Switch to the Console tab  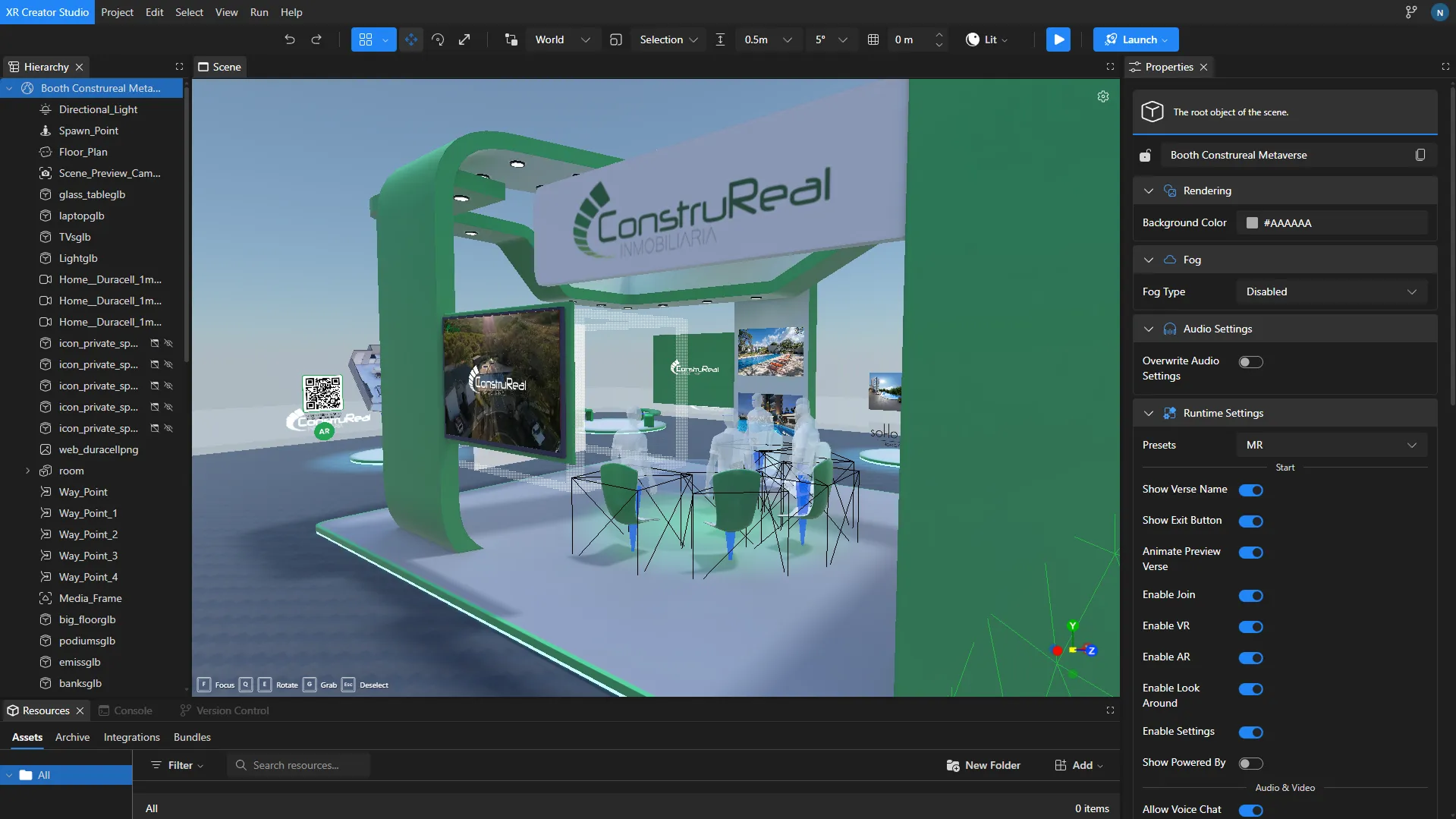[x=126, y=710]
